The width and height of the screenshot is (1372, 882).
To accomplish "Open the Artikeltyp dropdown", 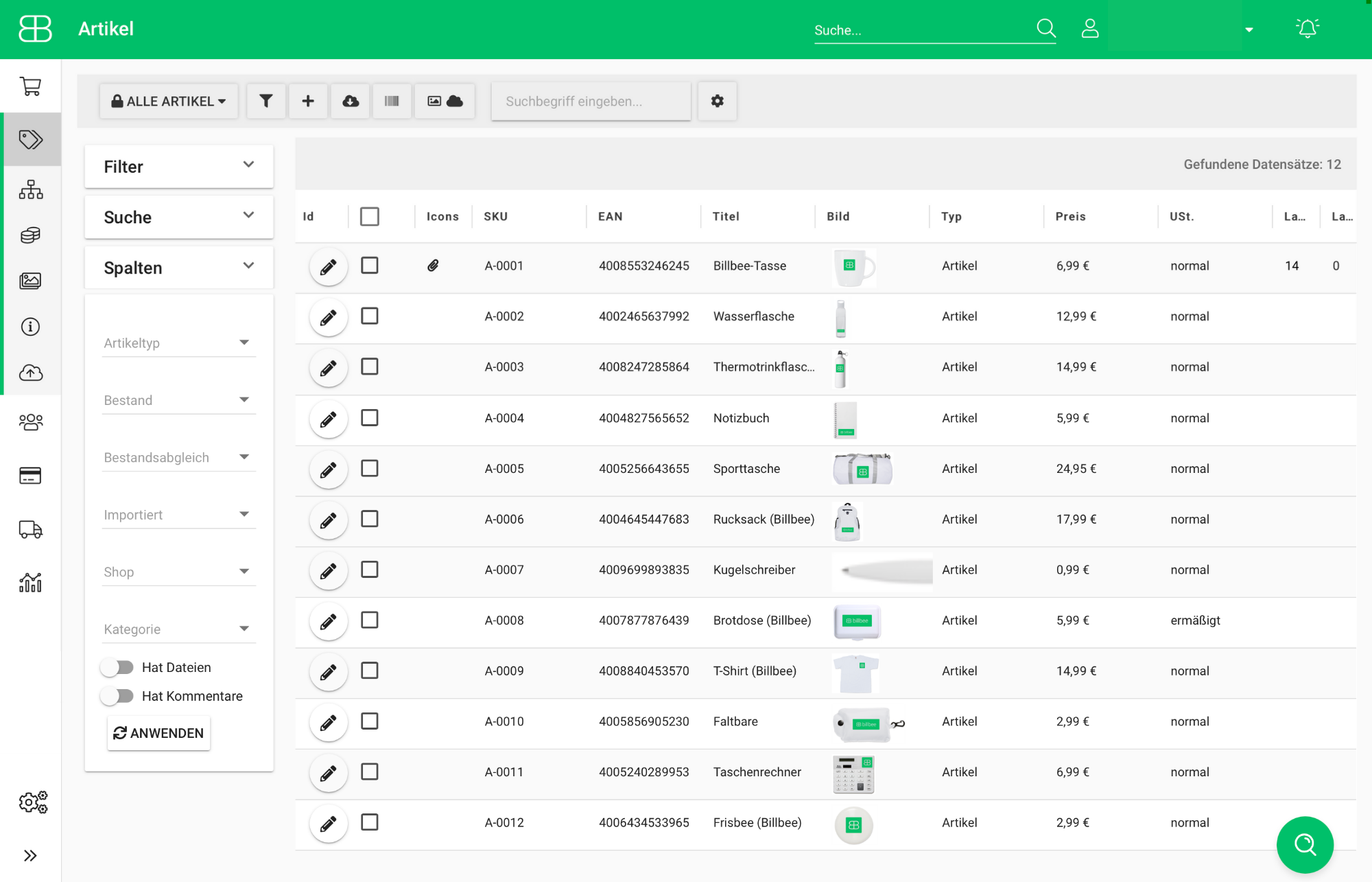I will [x=178, y=343].
